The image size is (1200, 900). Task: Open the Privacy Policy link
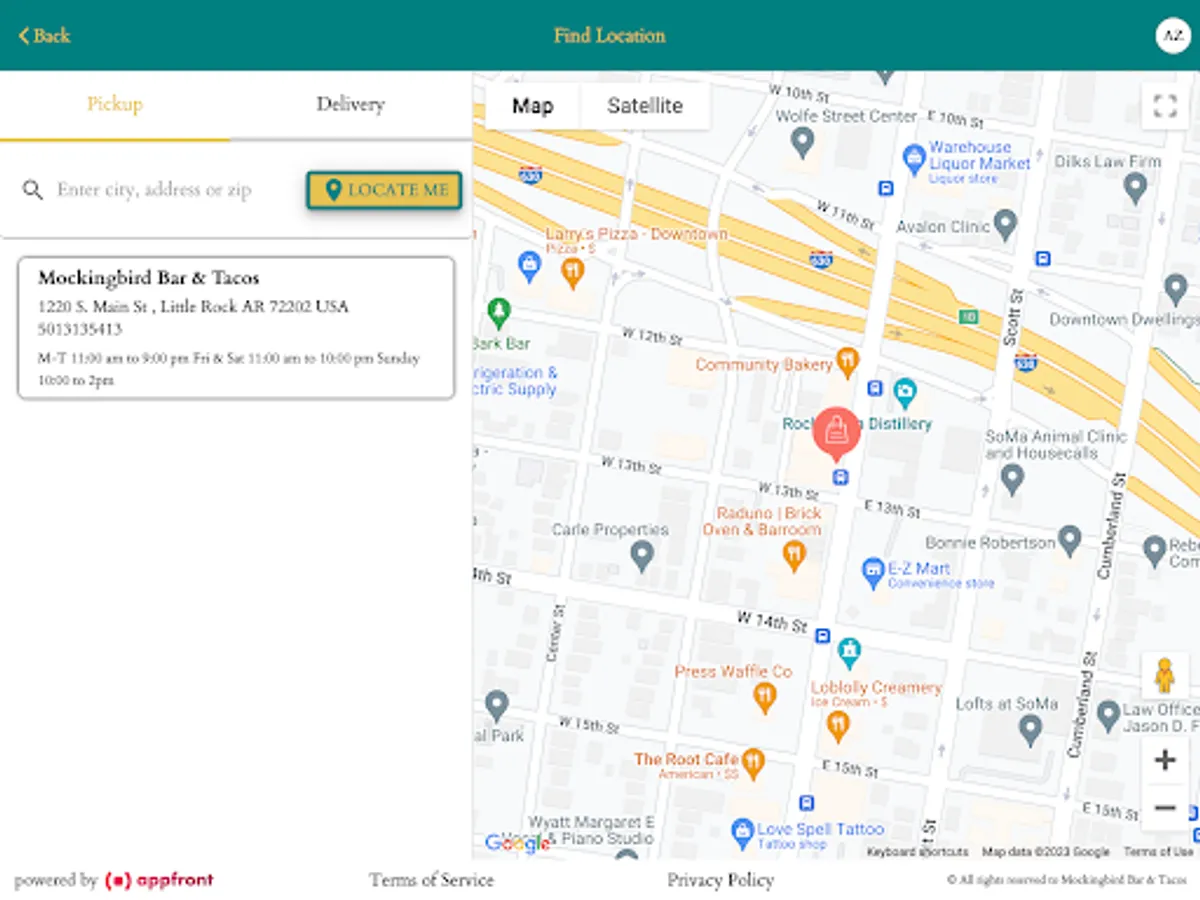[720, 880]
